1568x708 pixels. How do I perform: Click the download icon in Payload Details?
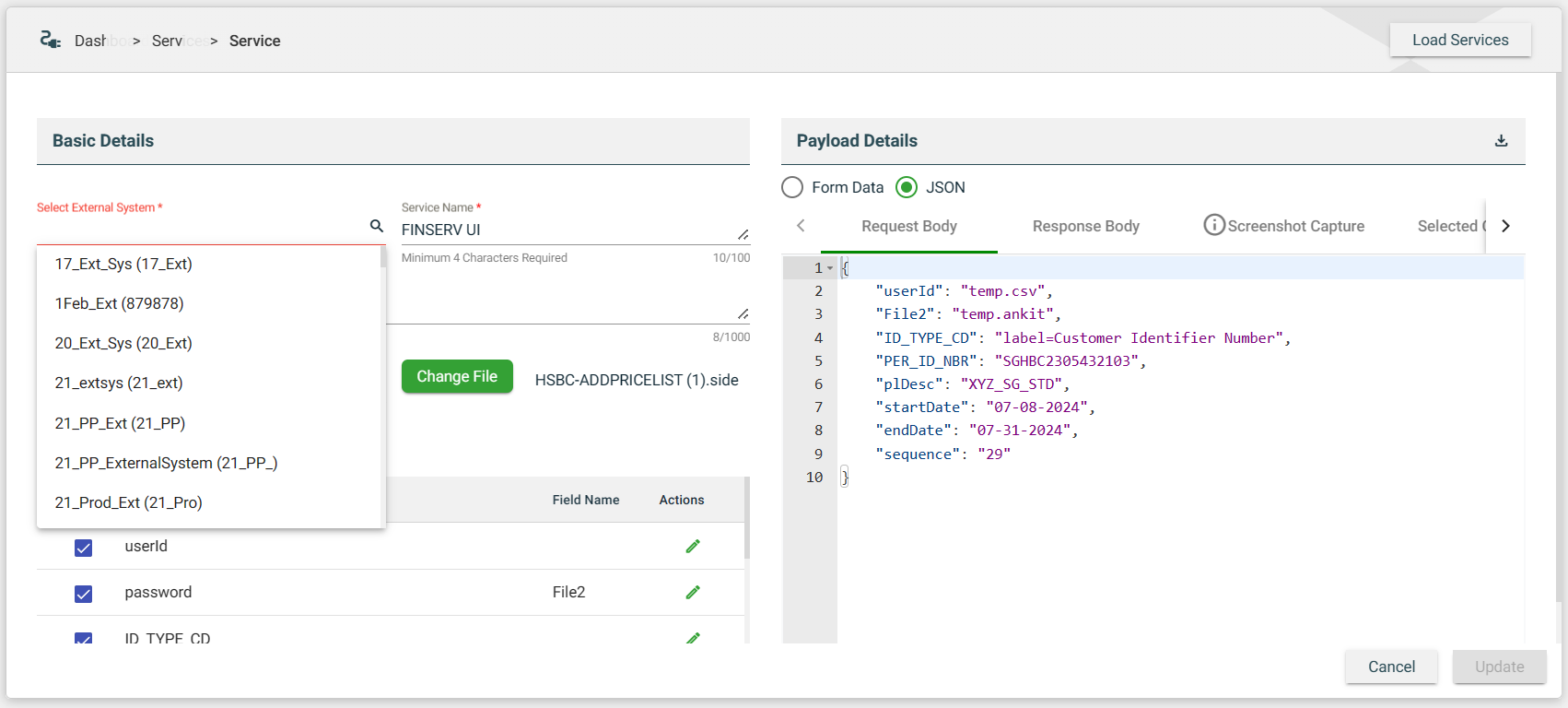pyautogui.click(x=1501, y=141)
